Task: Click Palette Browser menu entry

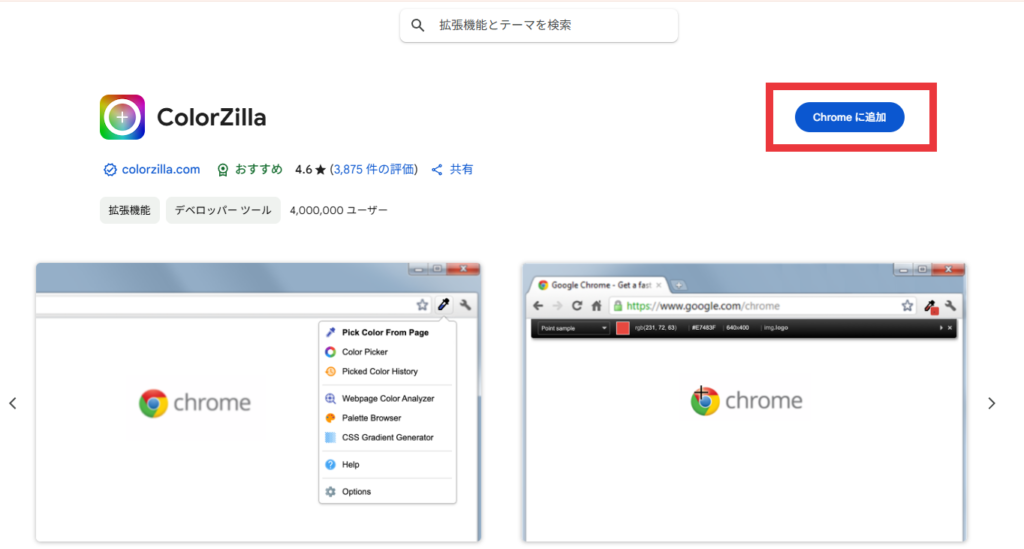Action: [372, 418]
